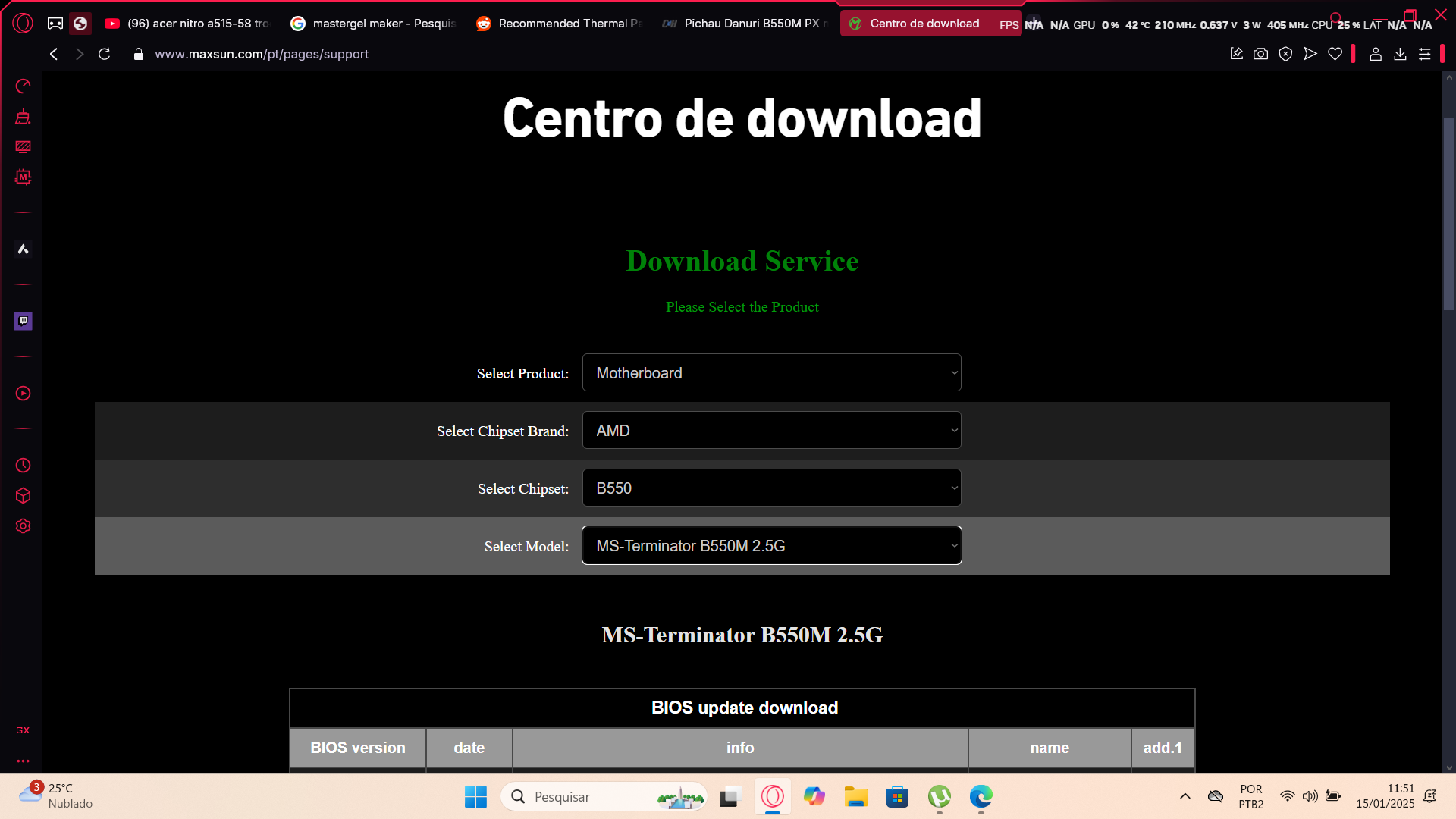This screenshot has width=1456, height=819.
Task: Click the info column header
Action: tap(740, 748)
